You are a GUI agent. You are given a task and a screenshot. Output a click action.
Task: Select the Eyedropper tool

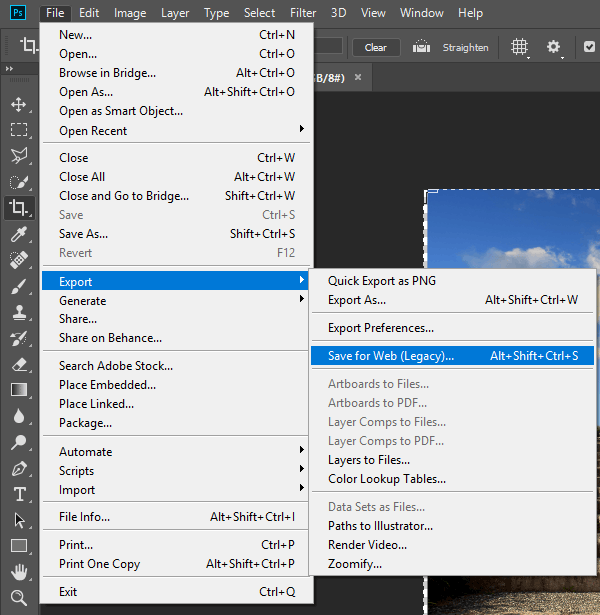(x=18, y=234)
